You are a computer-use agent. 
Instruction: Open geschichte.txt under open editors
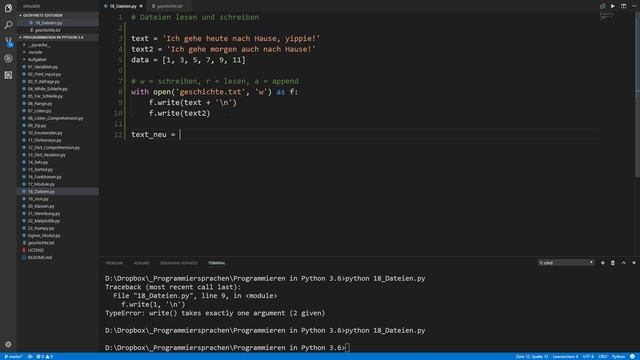tap(57, 30)
